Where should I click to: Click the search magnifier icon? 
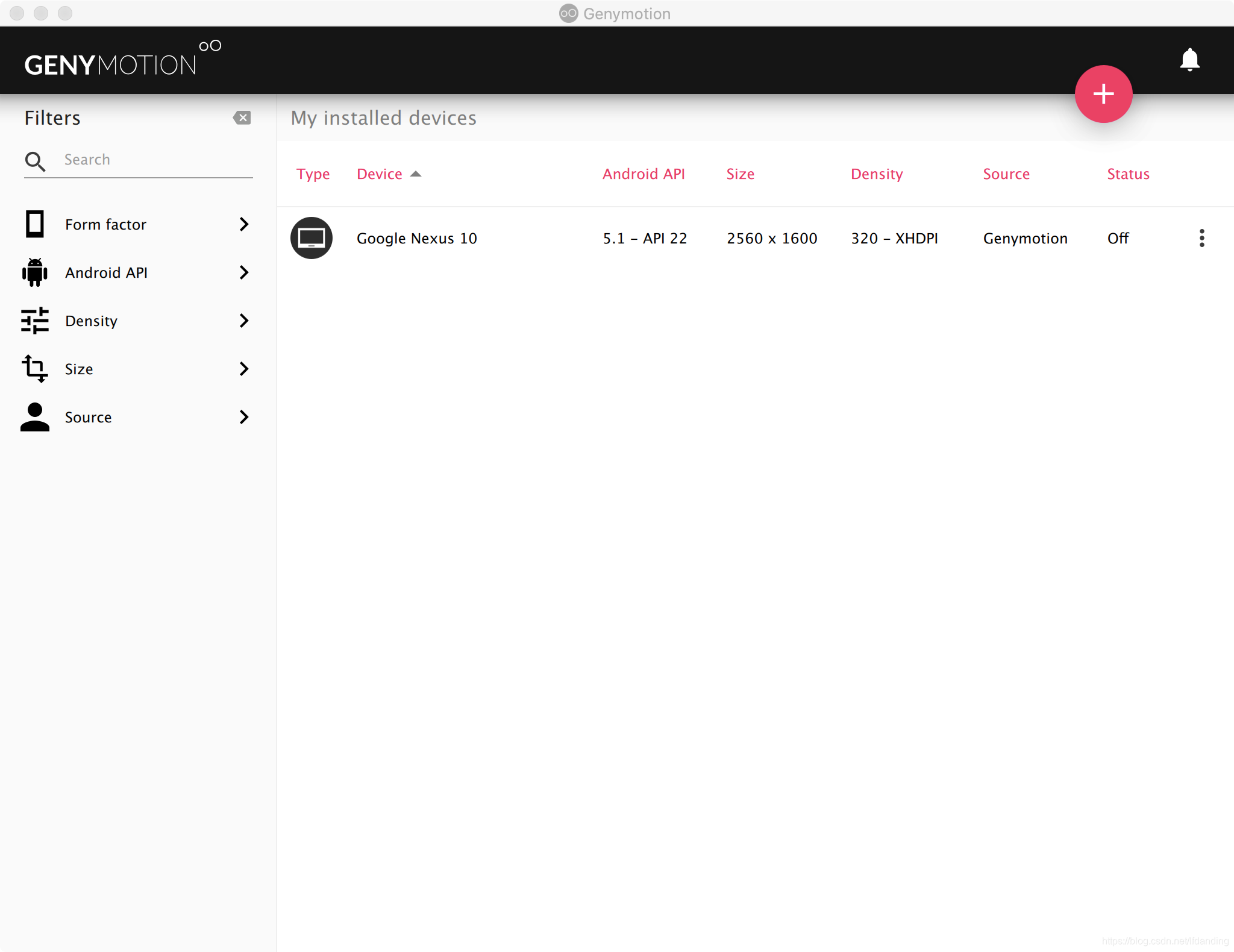(35, 161)
